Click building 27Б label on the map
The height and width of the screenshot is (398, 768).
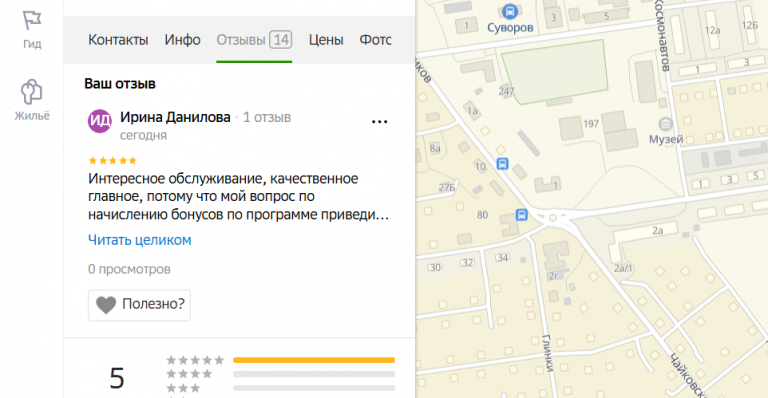point(447,187)
